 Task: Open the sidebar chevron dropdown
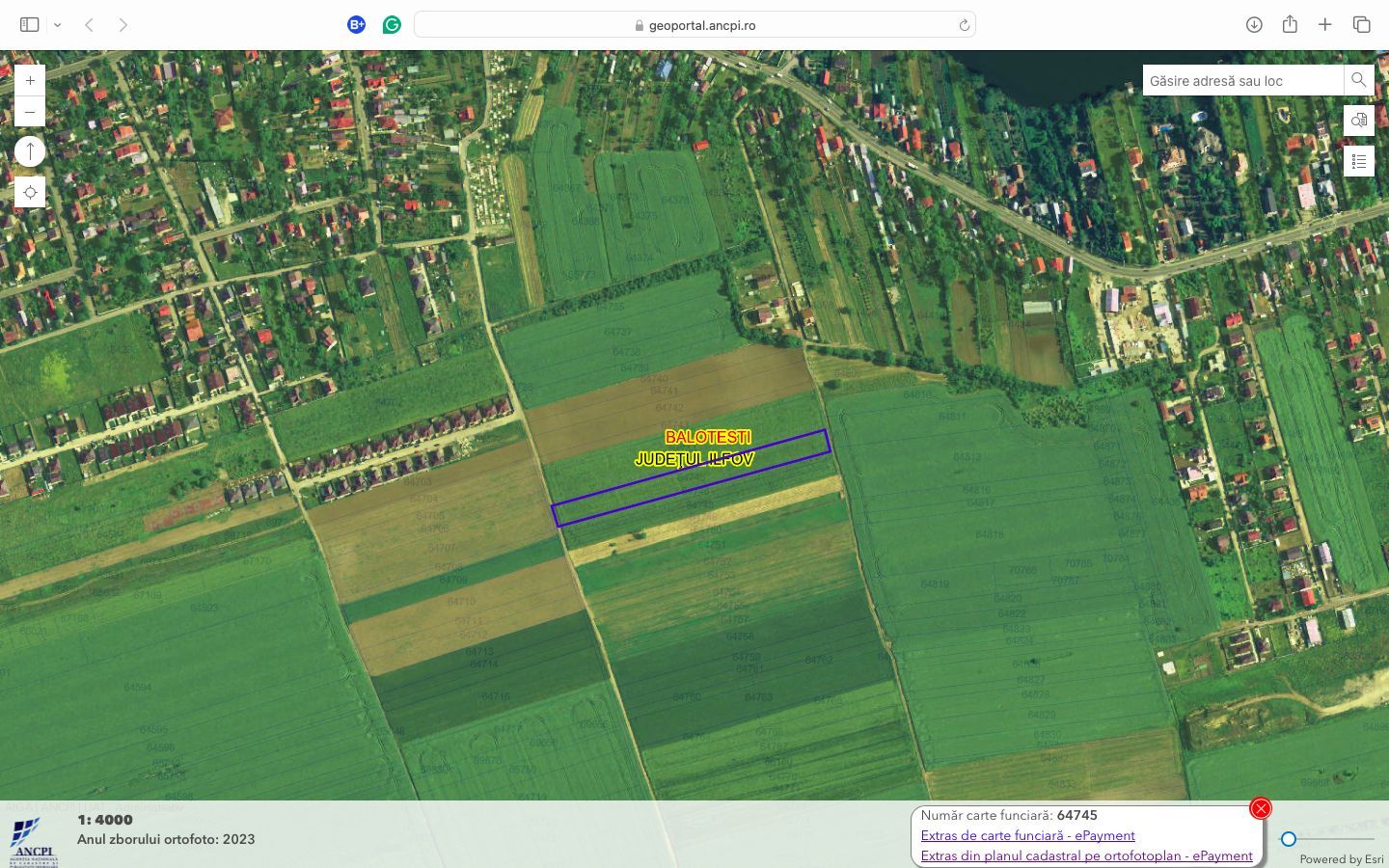(x=57, y=24)
